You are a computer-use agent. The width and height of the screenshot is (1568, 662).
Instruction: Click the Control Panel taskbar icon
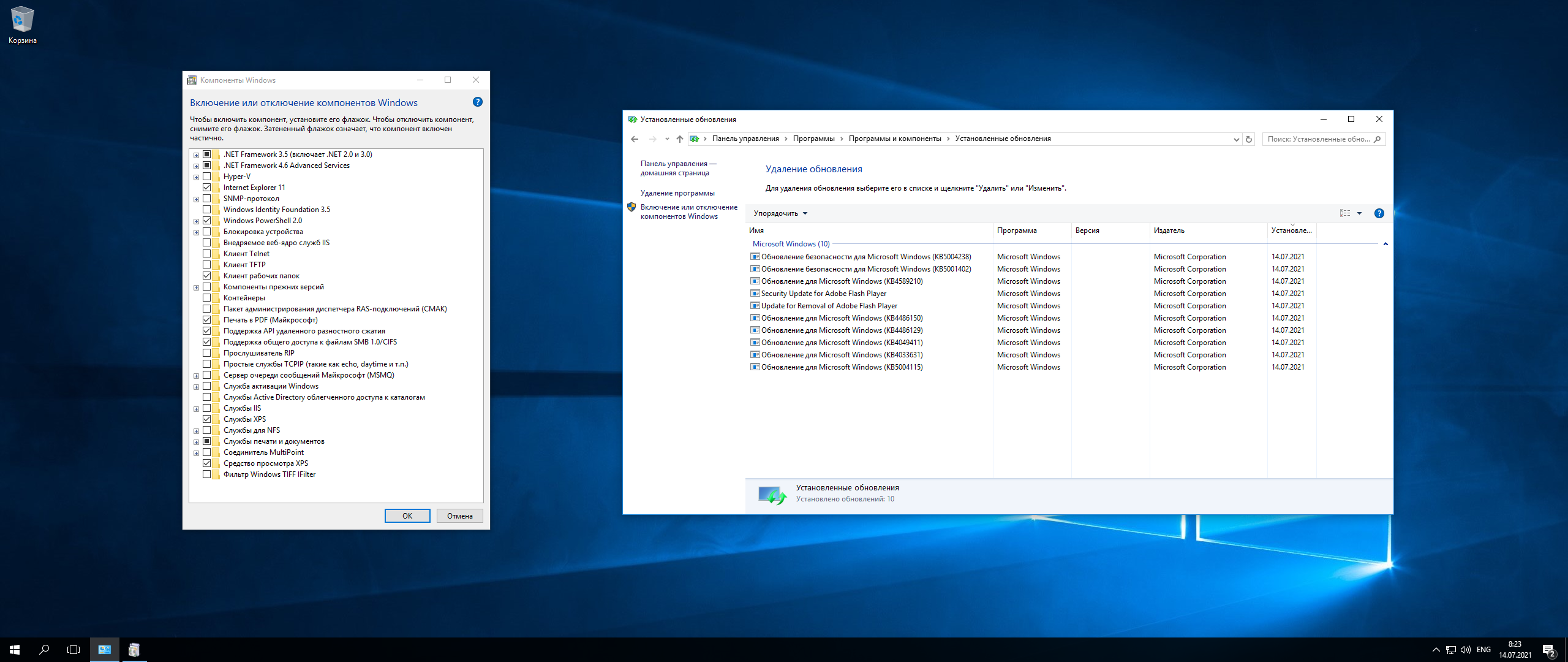(105, 650)
